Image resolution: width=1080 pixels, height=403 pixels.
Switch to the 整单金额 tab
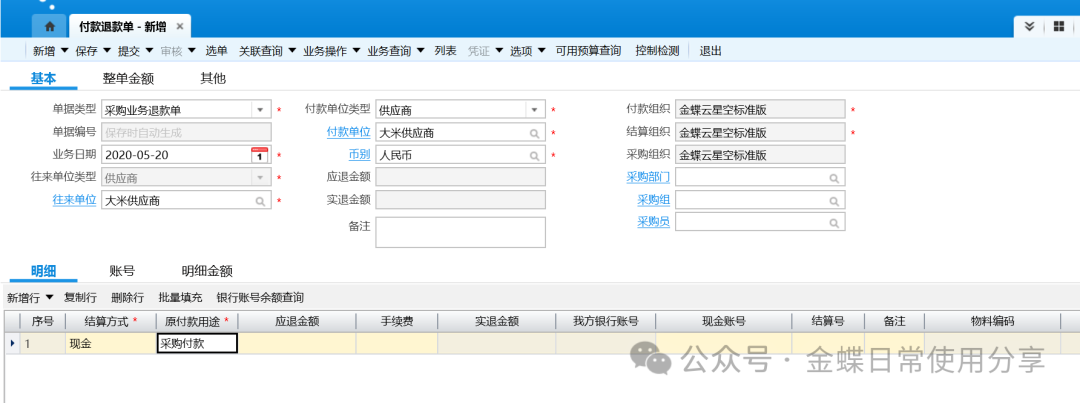point(128,78)
